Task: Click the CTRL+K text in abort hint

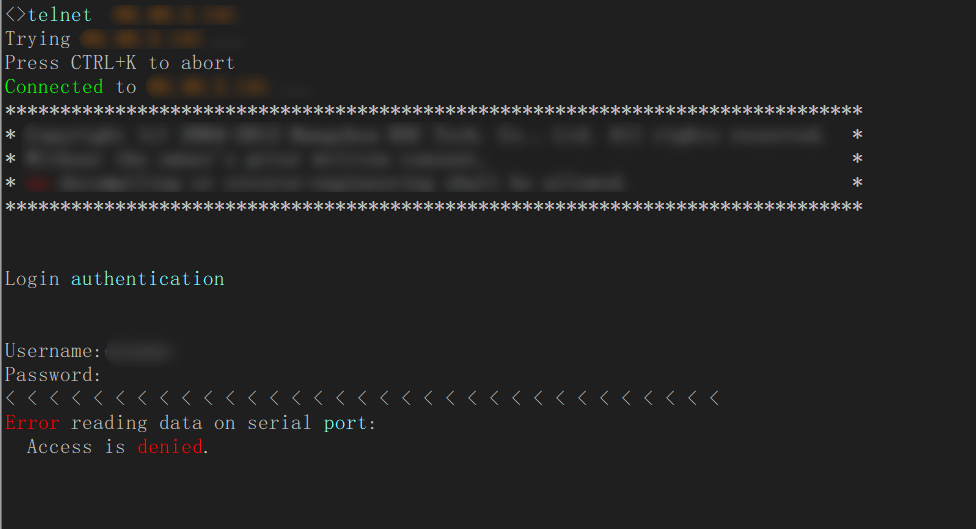Action: 104,63
